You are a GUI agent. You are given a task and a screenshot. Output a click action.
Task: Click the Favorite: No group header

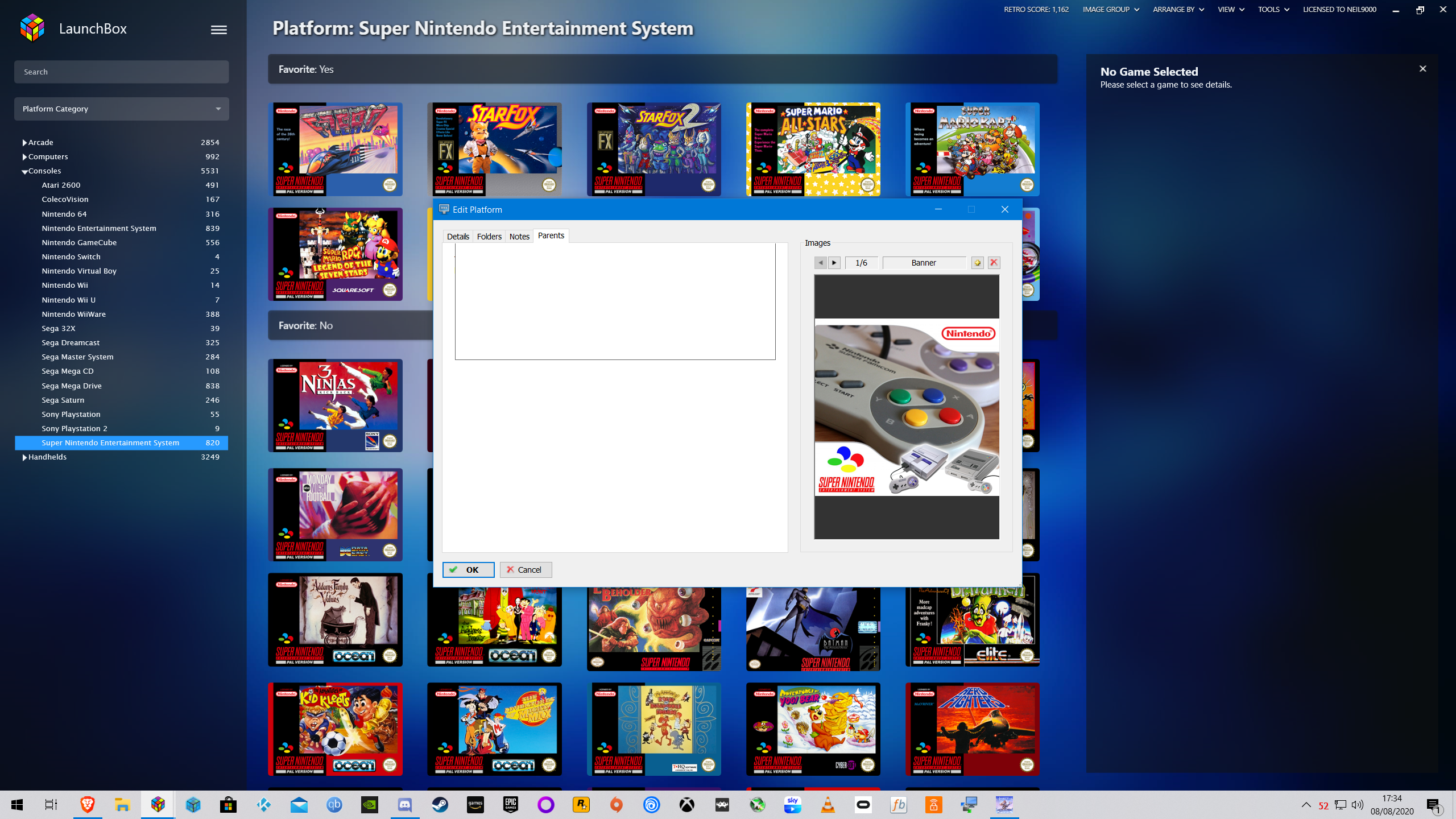[x=351, y=325]
